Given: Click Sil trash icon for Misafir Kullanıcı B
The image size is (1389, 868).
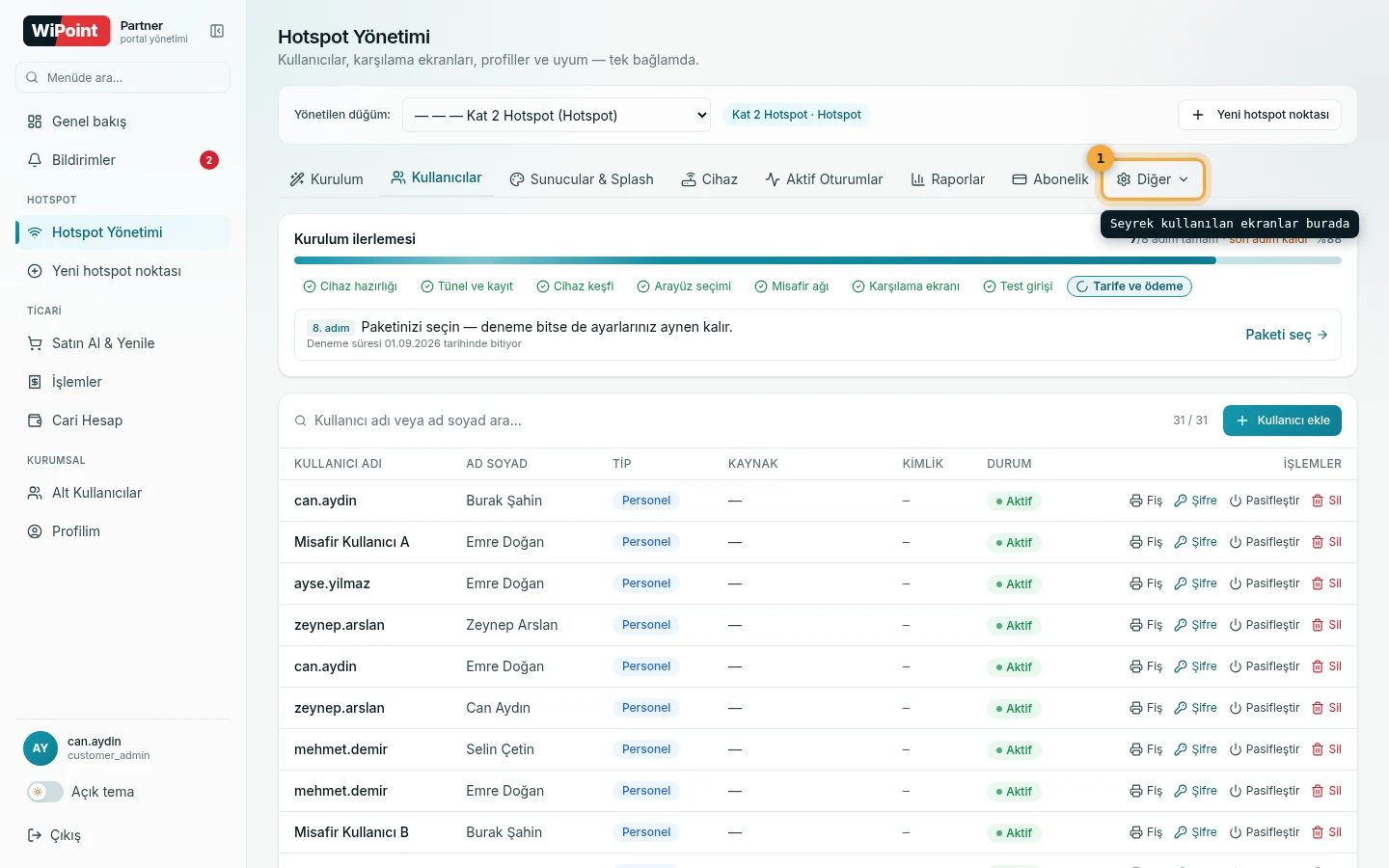Looking at the screenshot, I should click(x=1326, y=832).
